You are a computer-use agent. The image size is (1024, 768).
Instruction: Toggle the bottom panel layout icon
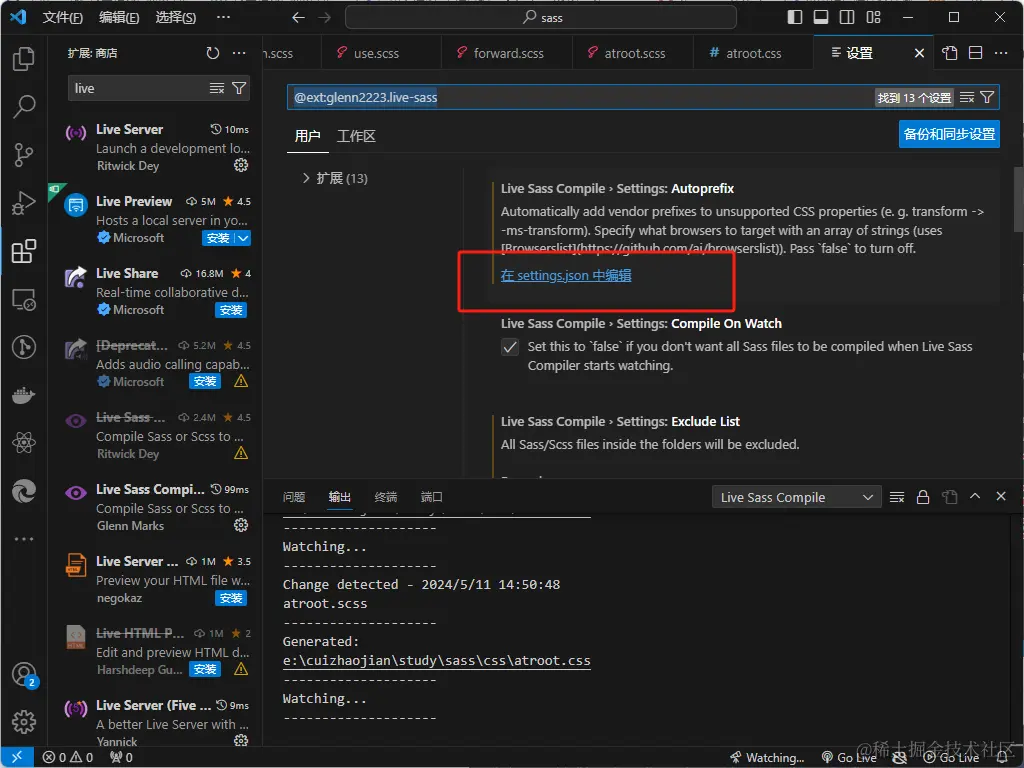pyautogui.click(x=821, y=17)
